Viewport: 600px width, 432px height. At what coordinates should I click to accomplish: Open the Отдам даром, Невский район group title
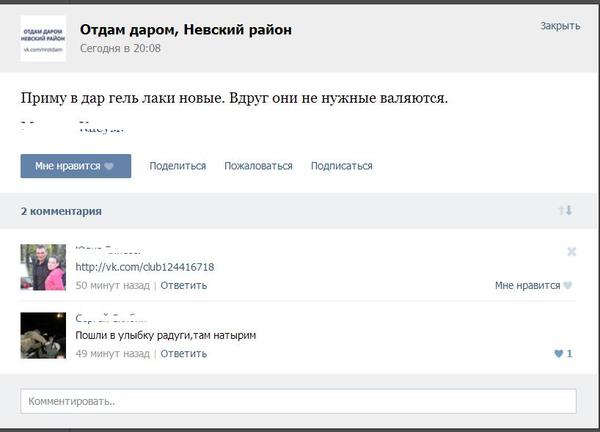[186, 30]
